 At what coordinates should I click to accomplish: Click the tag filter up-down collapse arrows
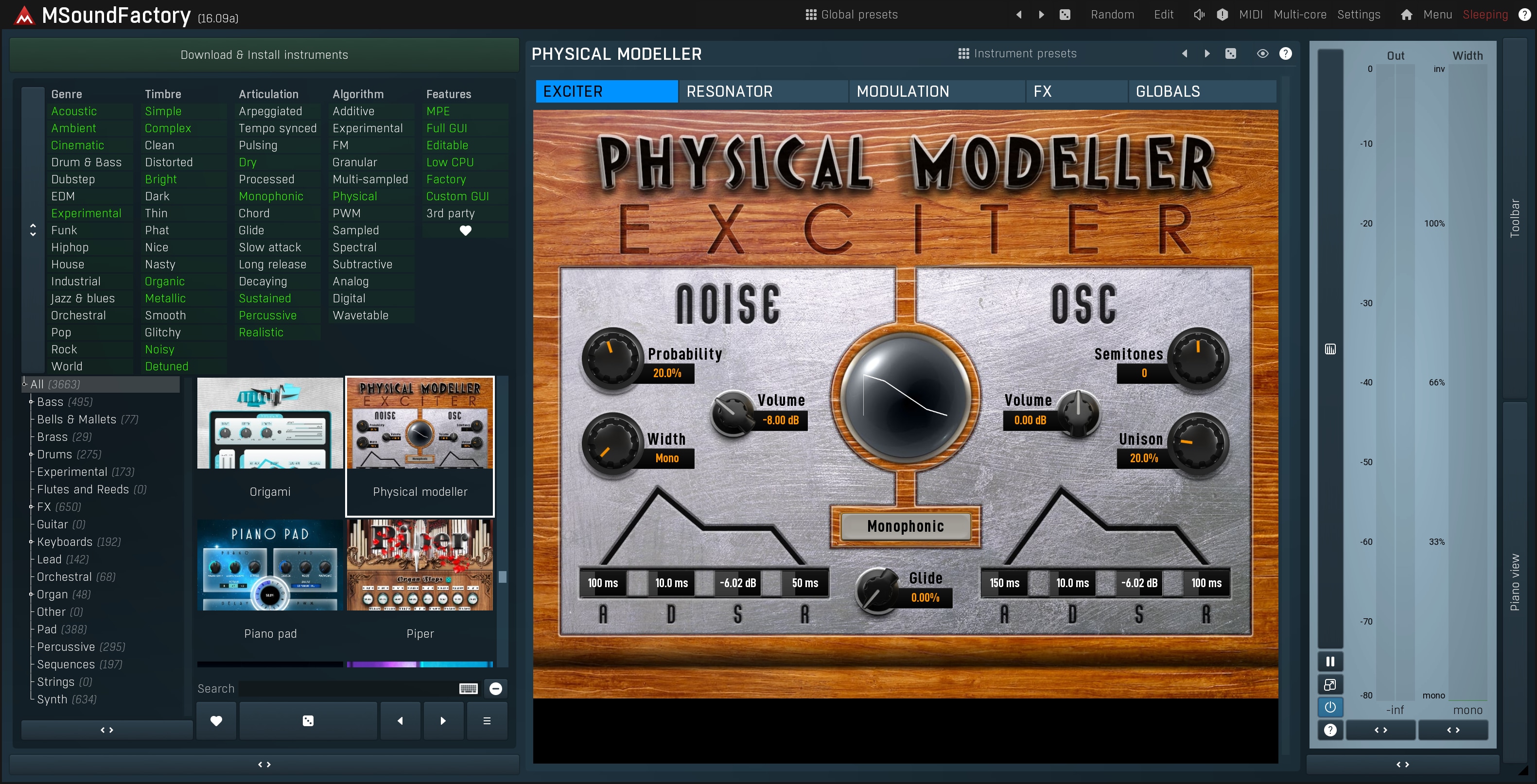tap(33, 230)
